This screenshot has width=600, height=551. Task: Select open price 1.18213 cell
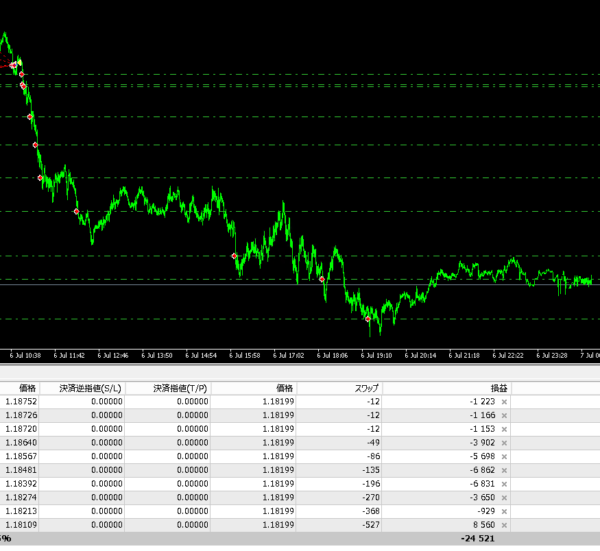click(x=19, y=511)
